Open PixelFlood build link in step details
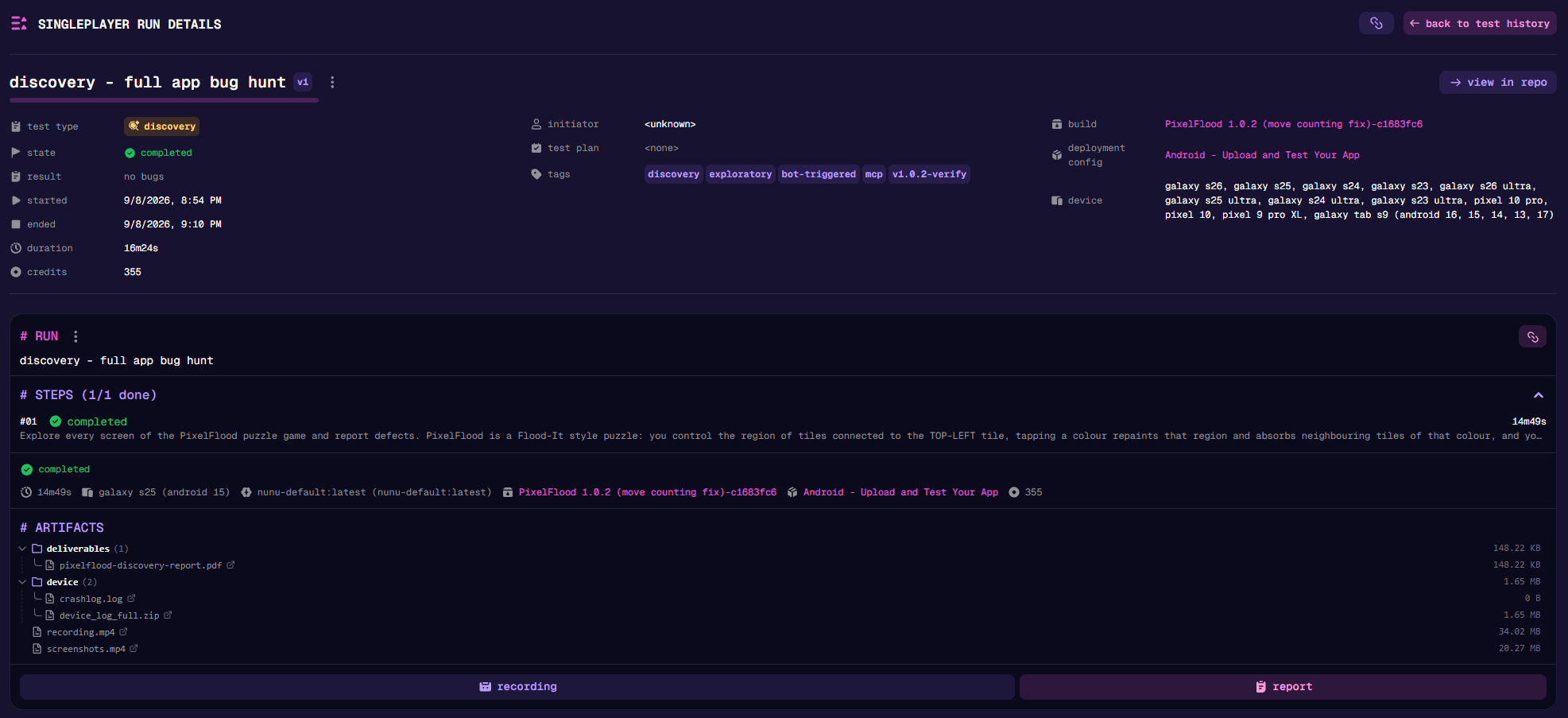 click(x=648, y=492)
